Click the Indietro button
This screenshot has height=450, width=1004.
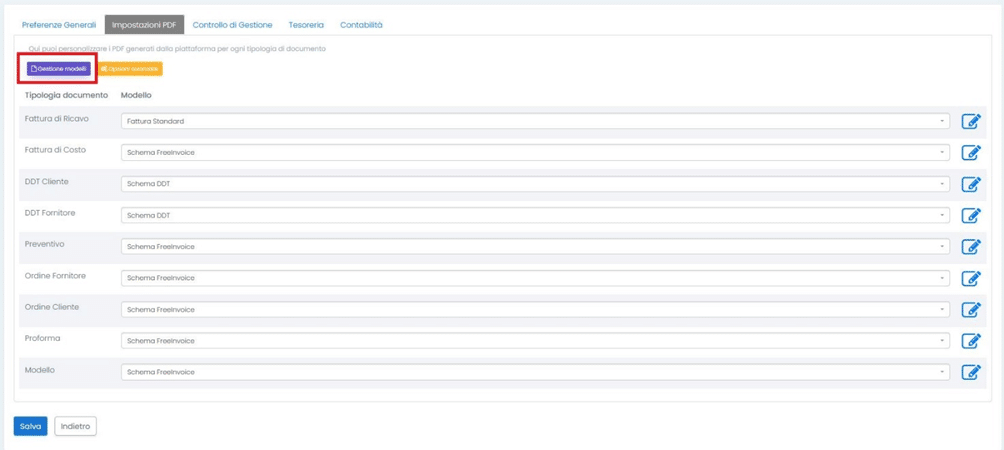75,426
